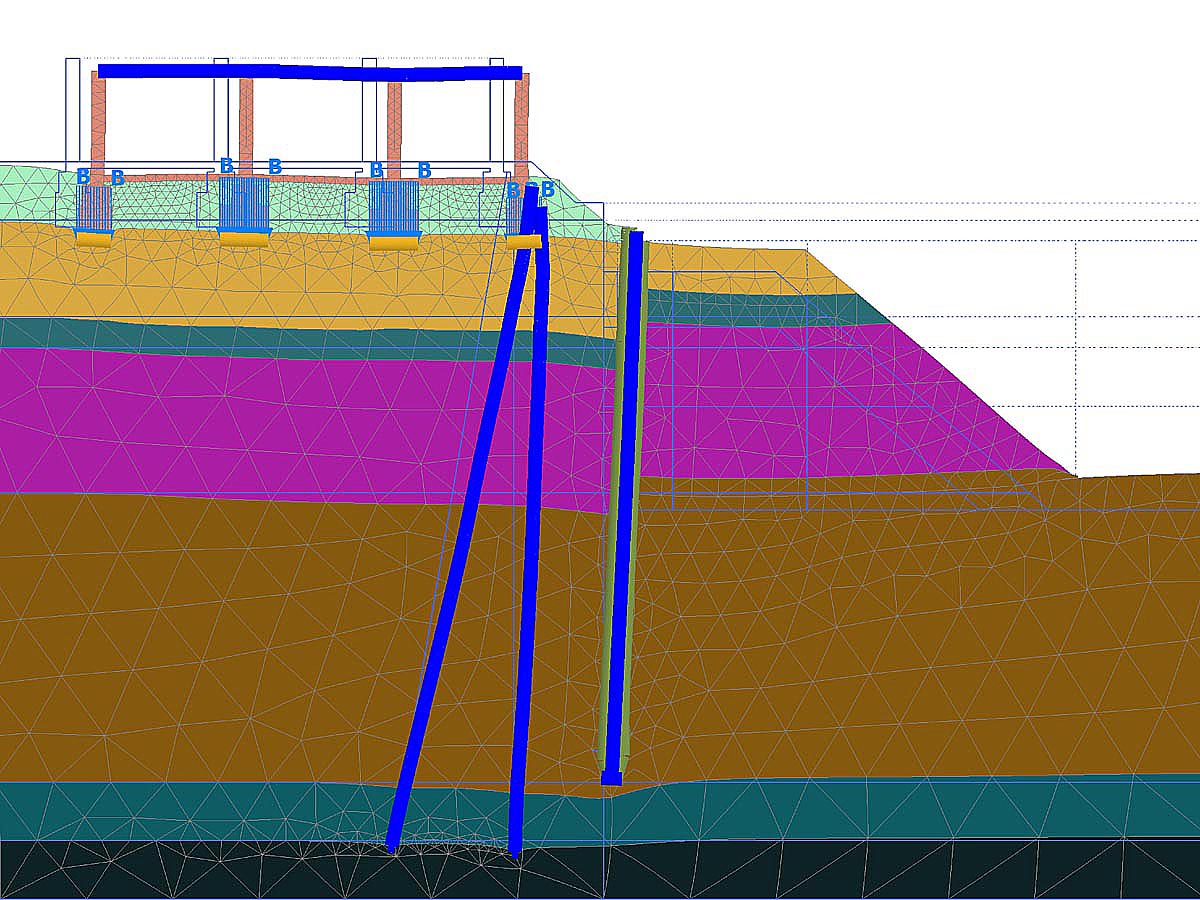Select the second yellow footing pad from left
Image resolution: width=1200 pixels, height=900 pixels.
[244, 238]
